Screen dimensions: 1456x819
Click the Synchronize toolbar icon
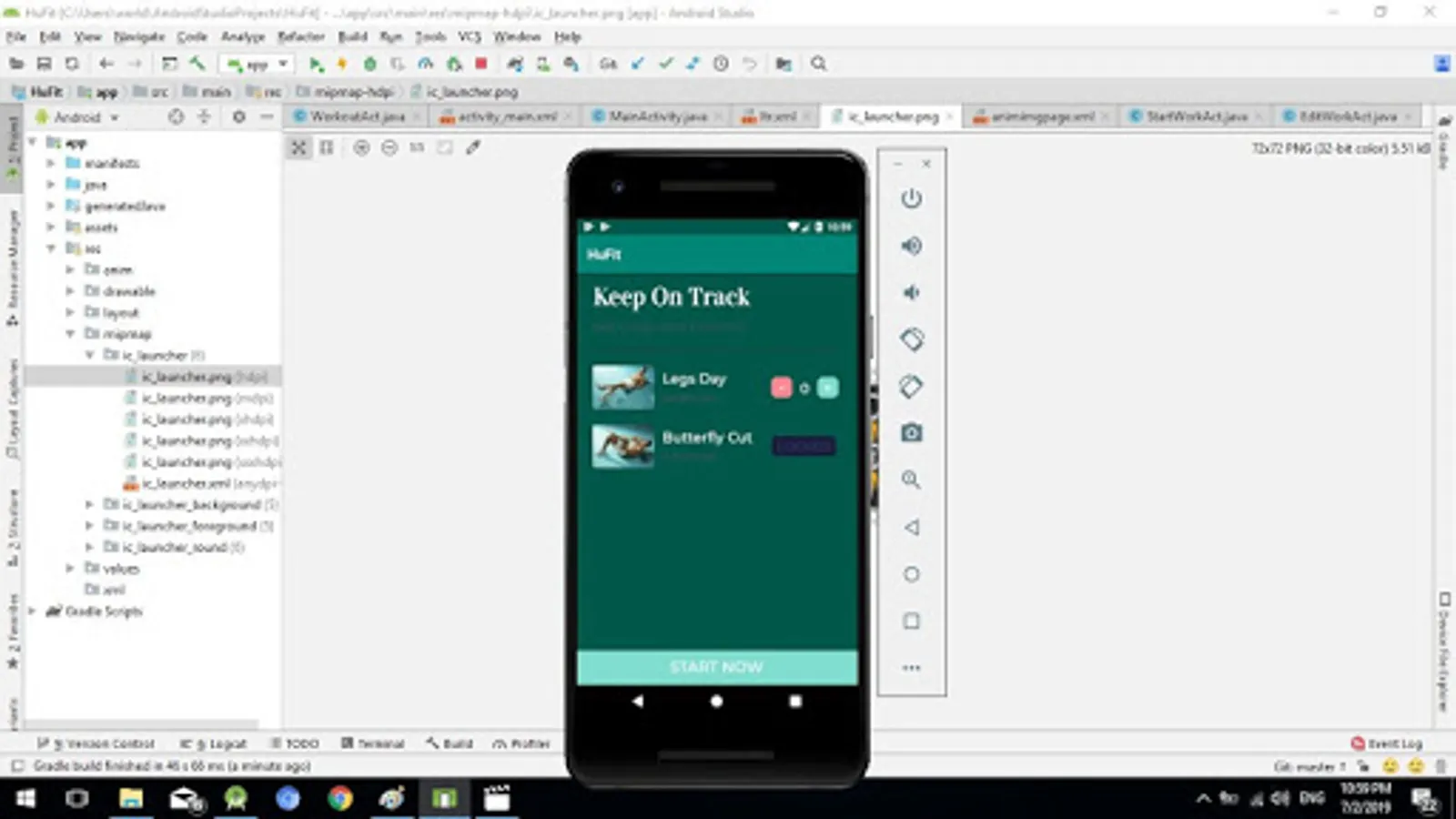pyautogui.click(x=71, y=64)
